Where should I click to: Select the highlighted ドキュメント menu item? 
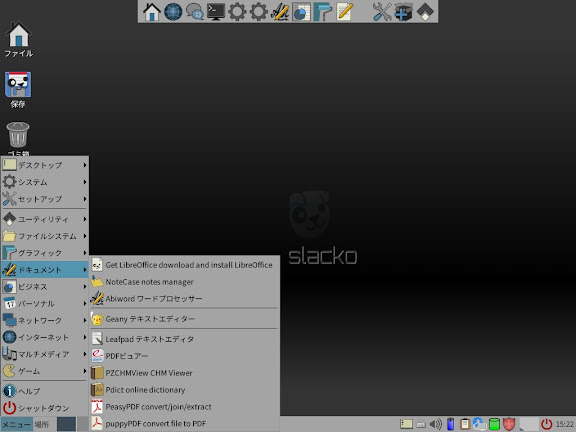45,270
